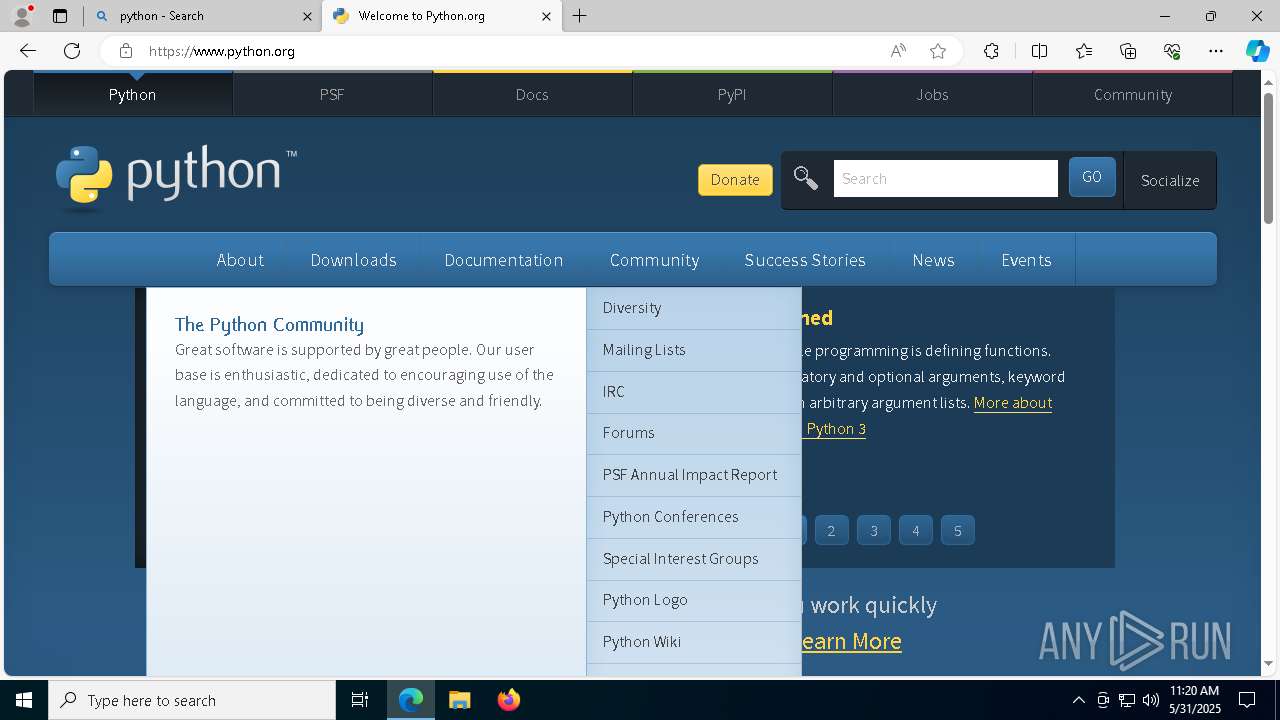
Task: Go to slide 5 of carousel
Action: tap(957, 531)
